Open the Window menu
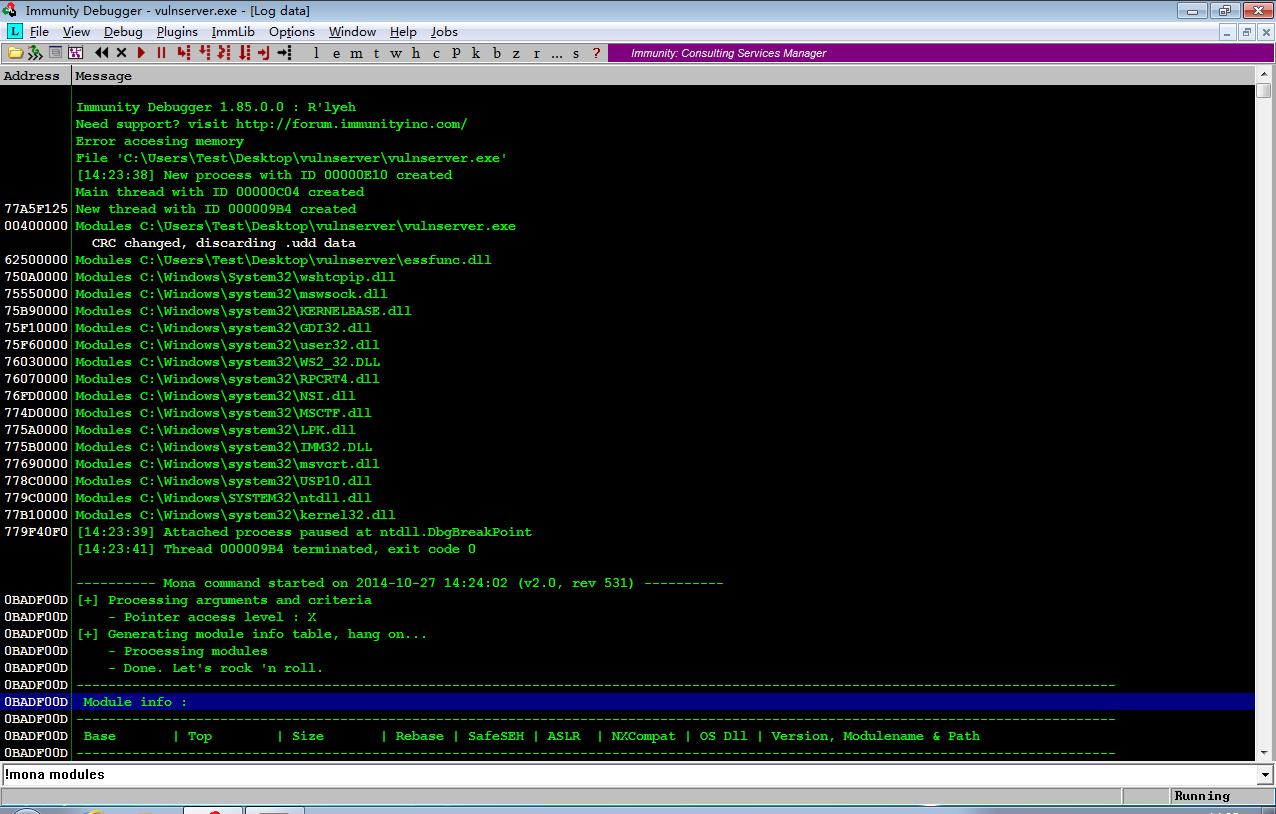 point(352,32)
